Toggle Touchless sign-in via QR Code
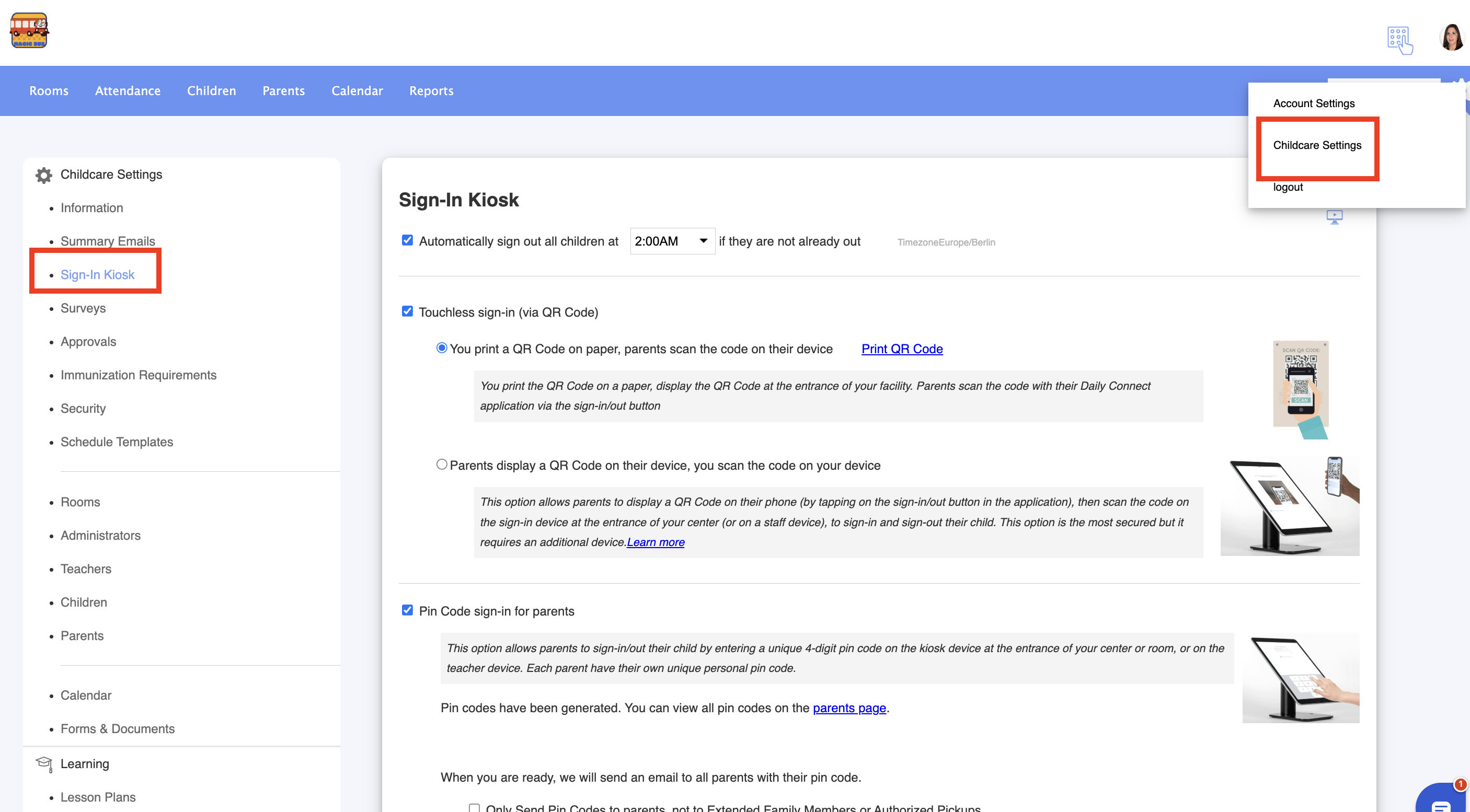This screenshot has width=1470, height=812. tap(407, 311)
